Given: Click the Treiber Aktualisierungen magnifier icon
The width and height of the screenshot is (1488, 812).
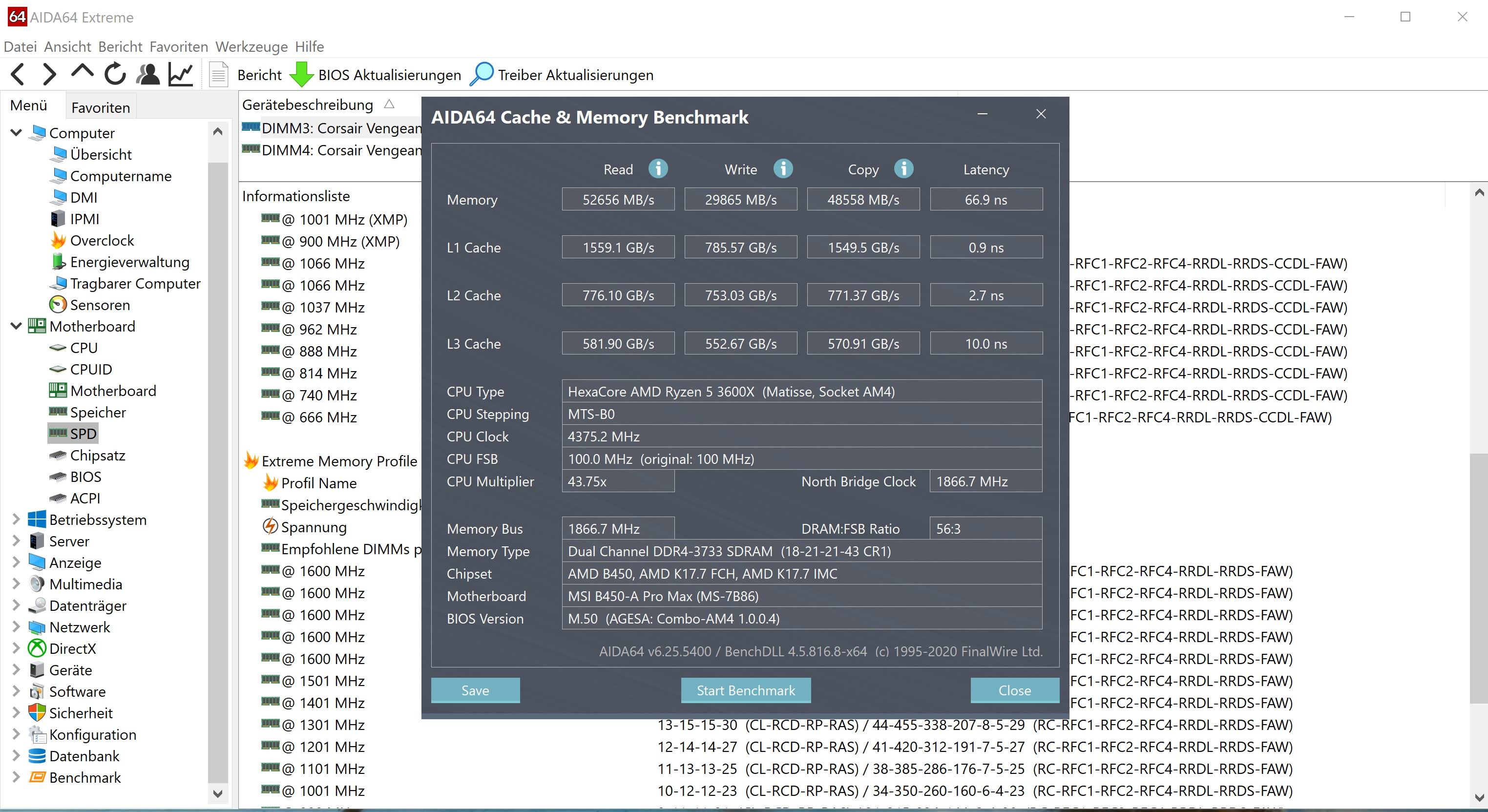Looking at the screenshot, I should pyautogui.click(x=481, y=75).
